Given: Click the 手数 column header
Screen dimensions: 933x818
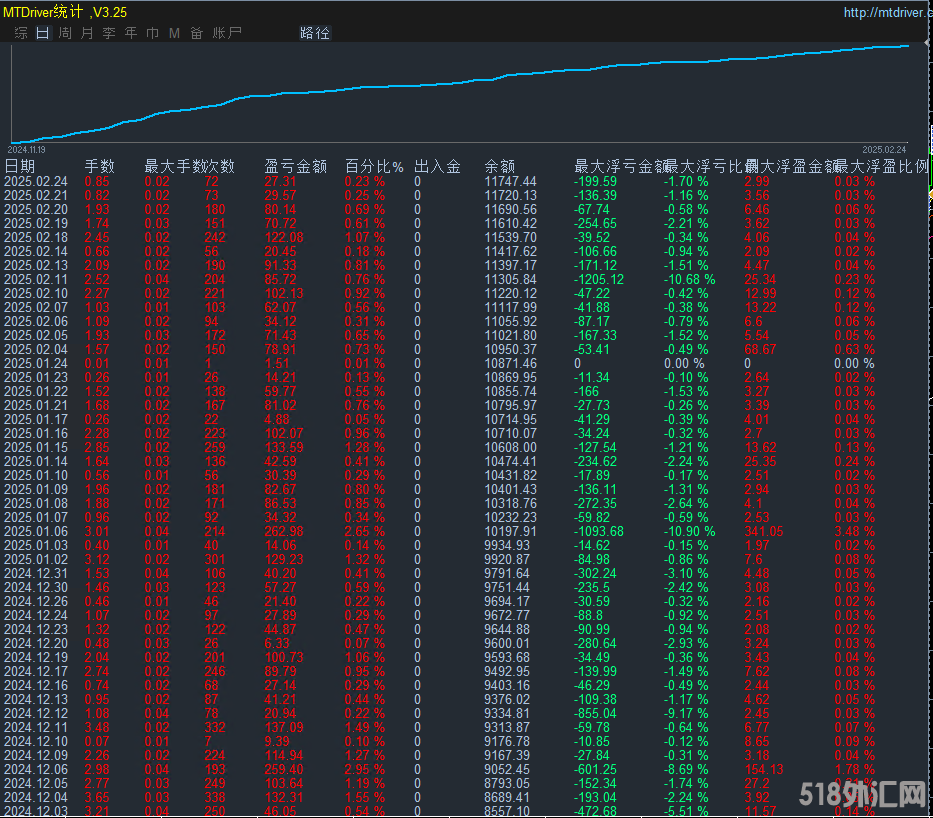Looking at the screenshot, I should 99,167.
